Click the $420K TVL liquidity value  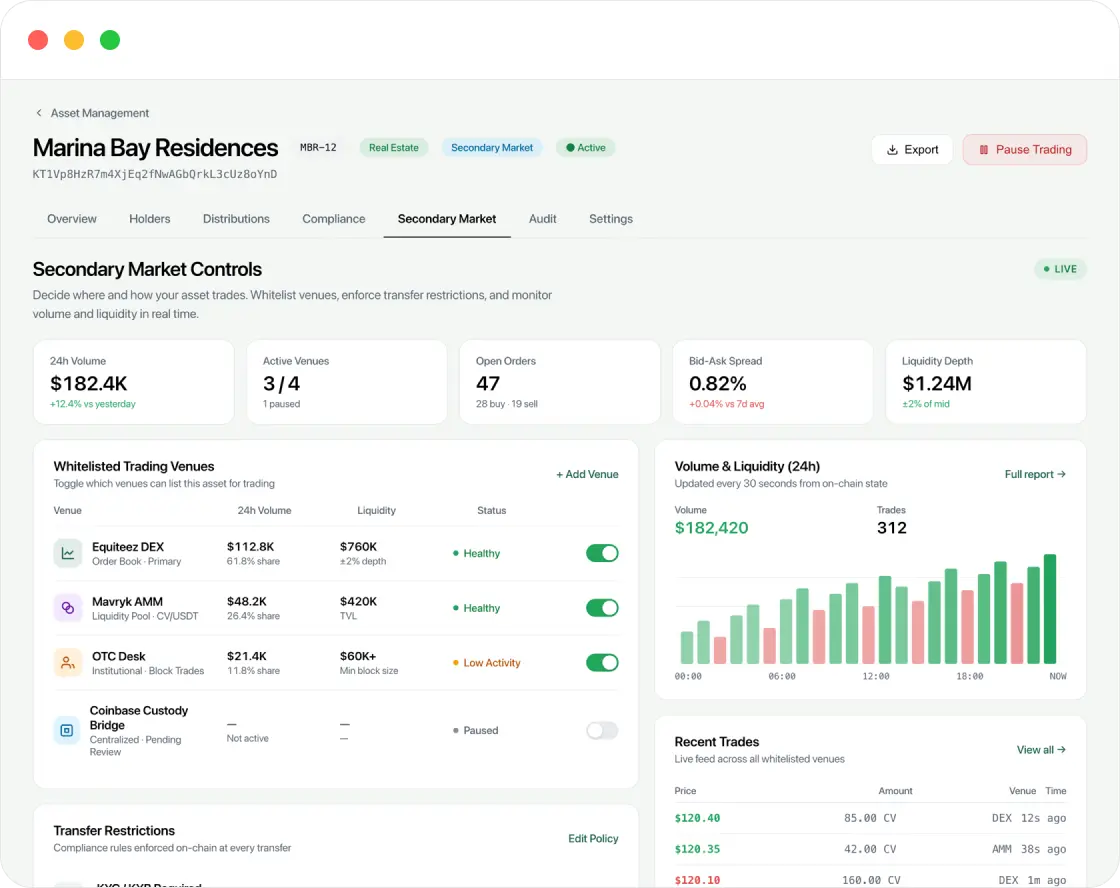358,602
